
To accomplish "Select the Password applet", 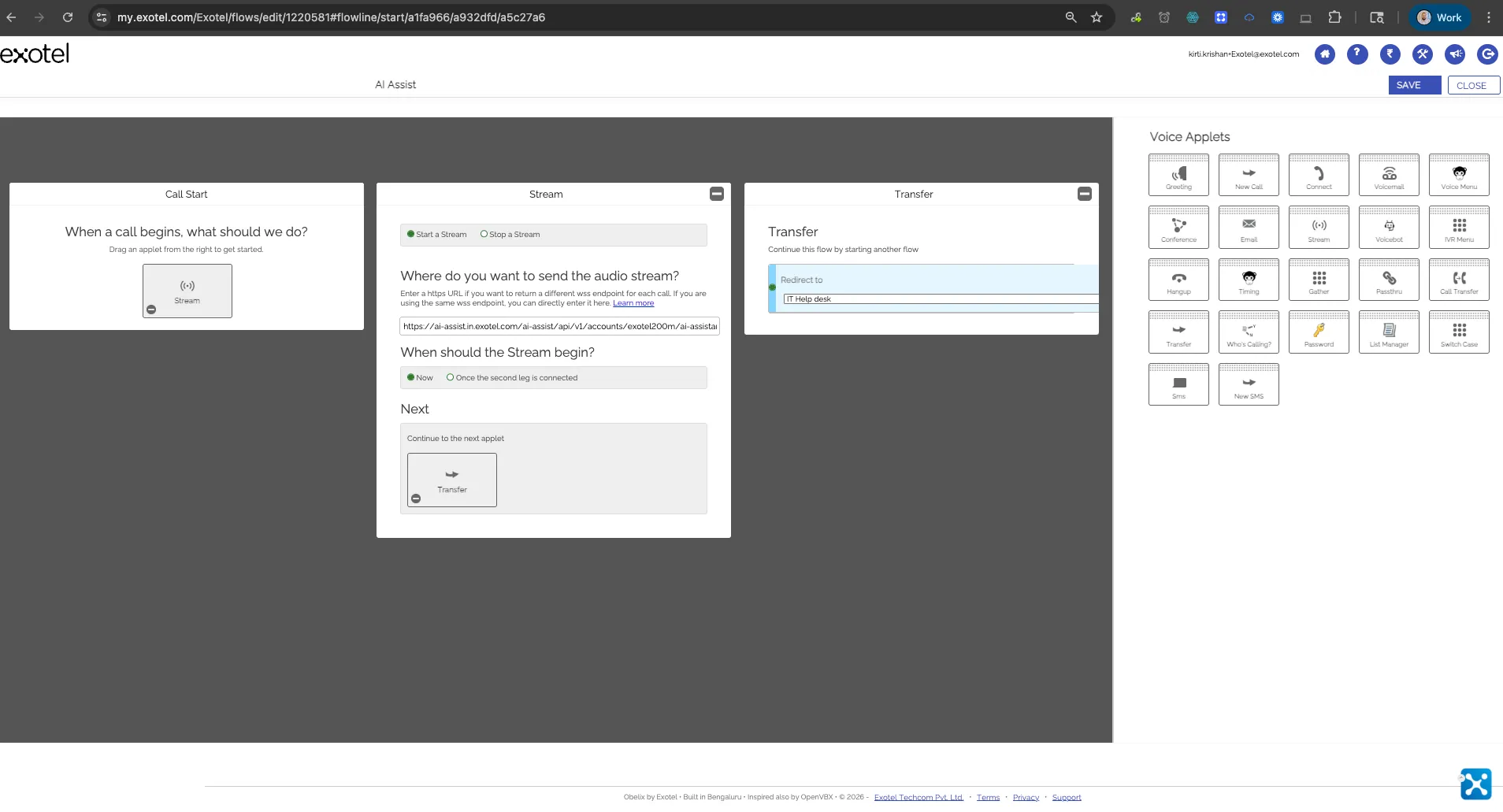I will tap(1319, 332).
